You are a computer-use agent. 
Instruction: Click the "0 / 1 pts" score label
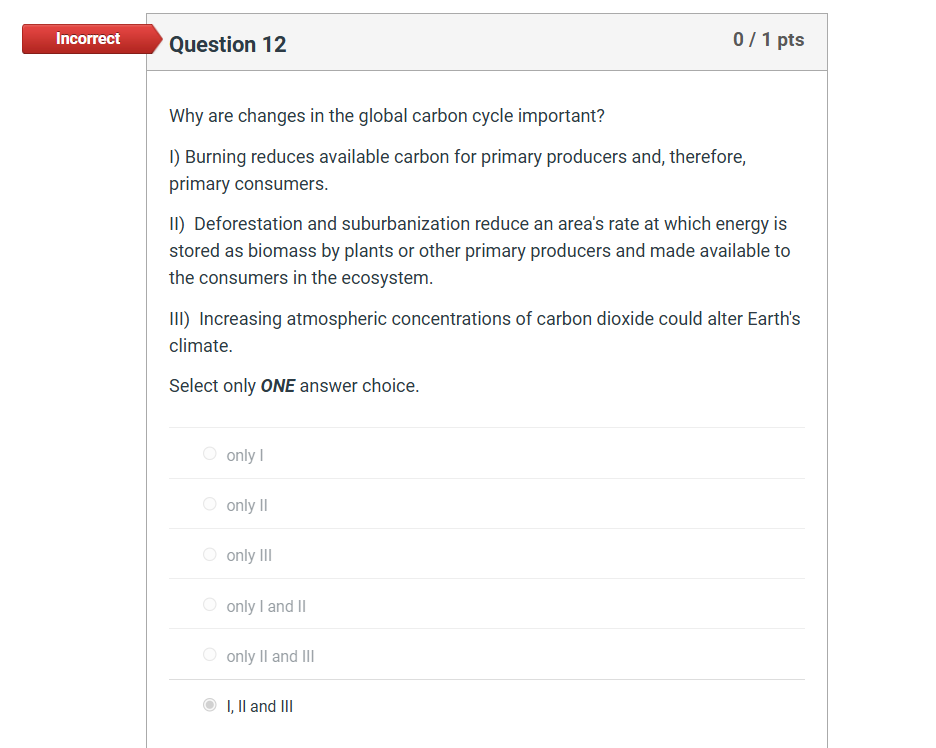tap(769, 40)
